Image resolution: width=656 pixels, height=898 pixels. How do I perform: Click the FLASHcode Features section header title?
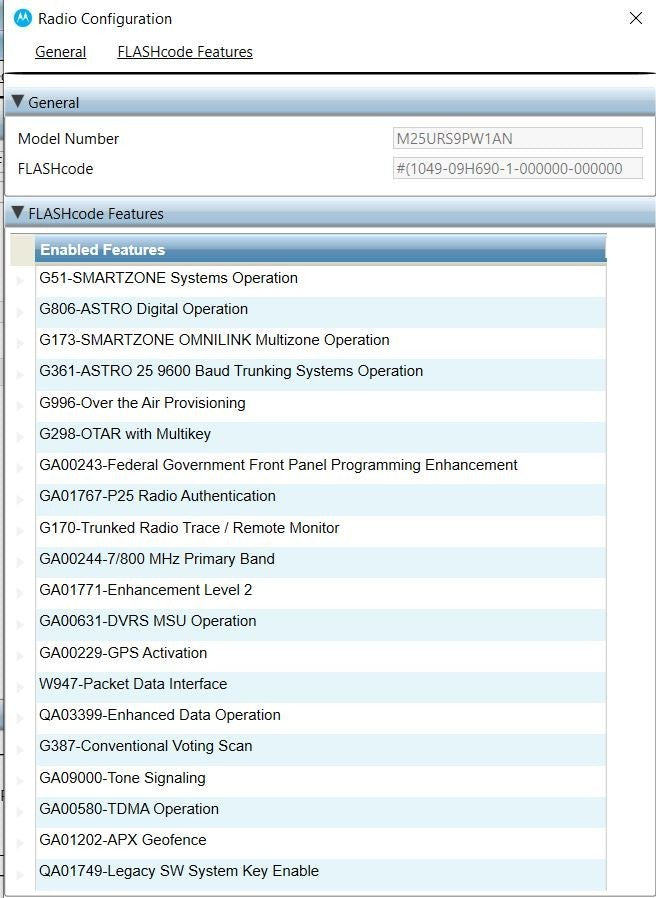pos(96,214)
